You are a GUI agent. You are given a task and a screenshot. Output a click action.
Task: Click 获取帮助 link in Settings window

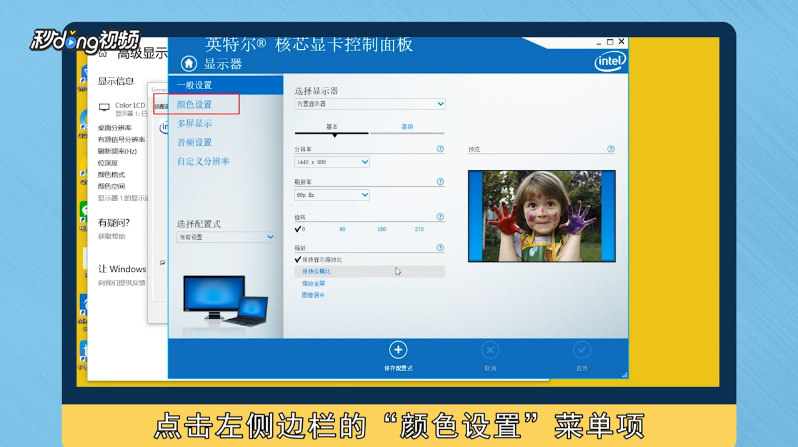[x=111, y=236]
